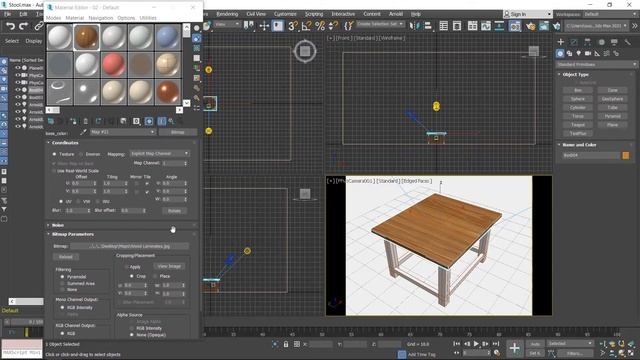
Task: Enable Use Real-World Scale checkbox
Action: pos(54,171)
